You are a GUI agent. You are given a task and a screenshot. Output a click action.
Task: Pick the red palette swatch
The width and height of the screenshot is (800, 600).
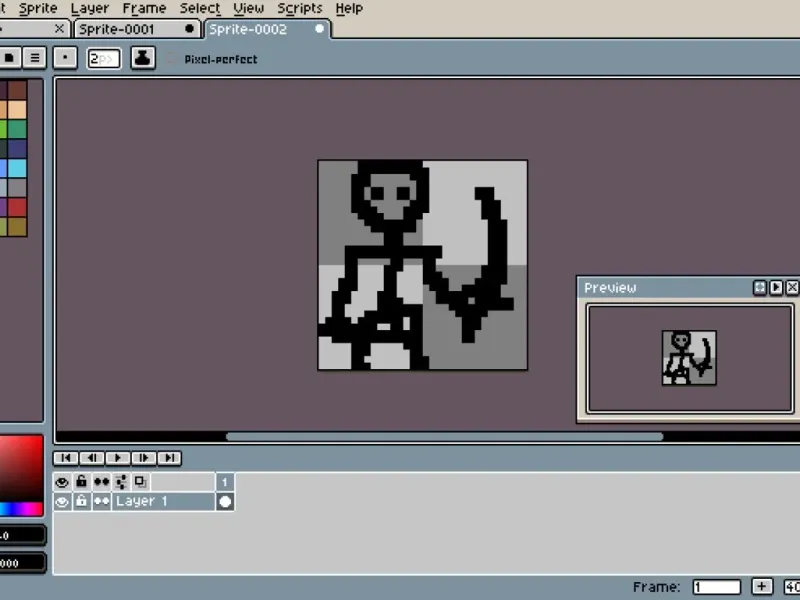[17, 207]
